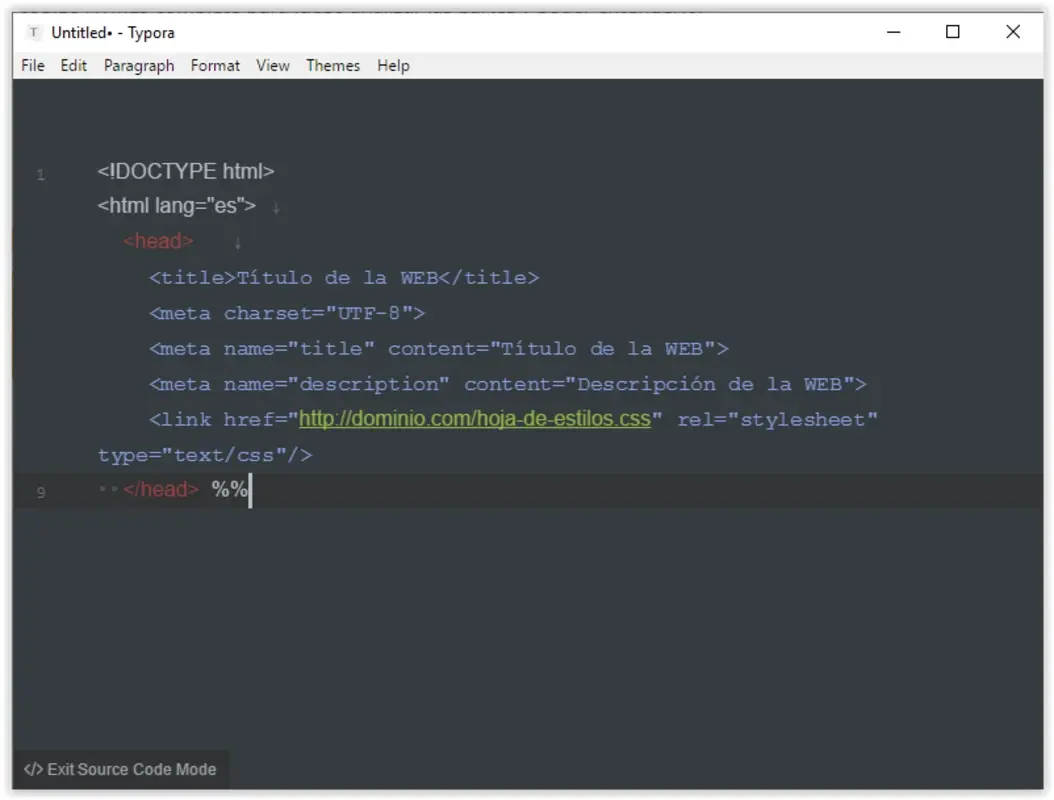Click the Exit Source Code Mode button

(x=130, y=769)
